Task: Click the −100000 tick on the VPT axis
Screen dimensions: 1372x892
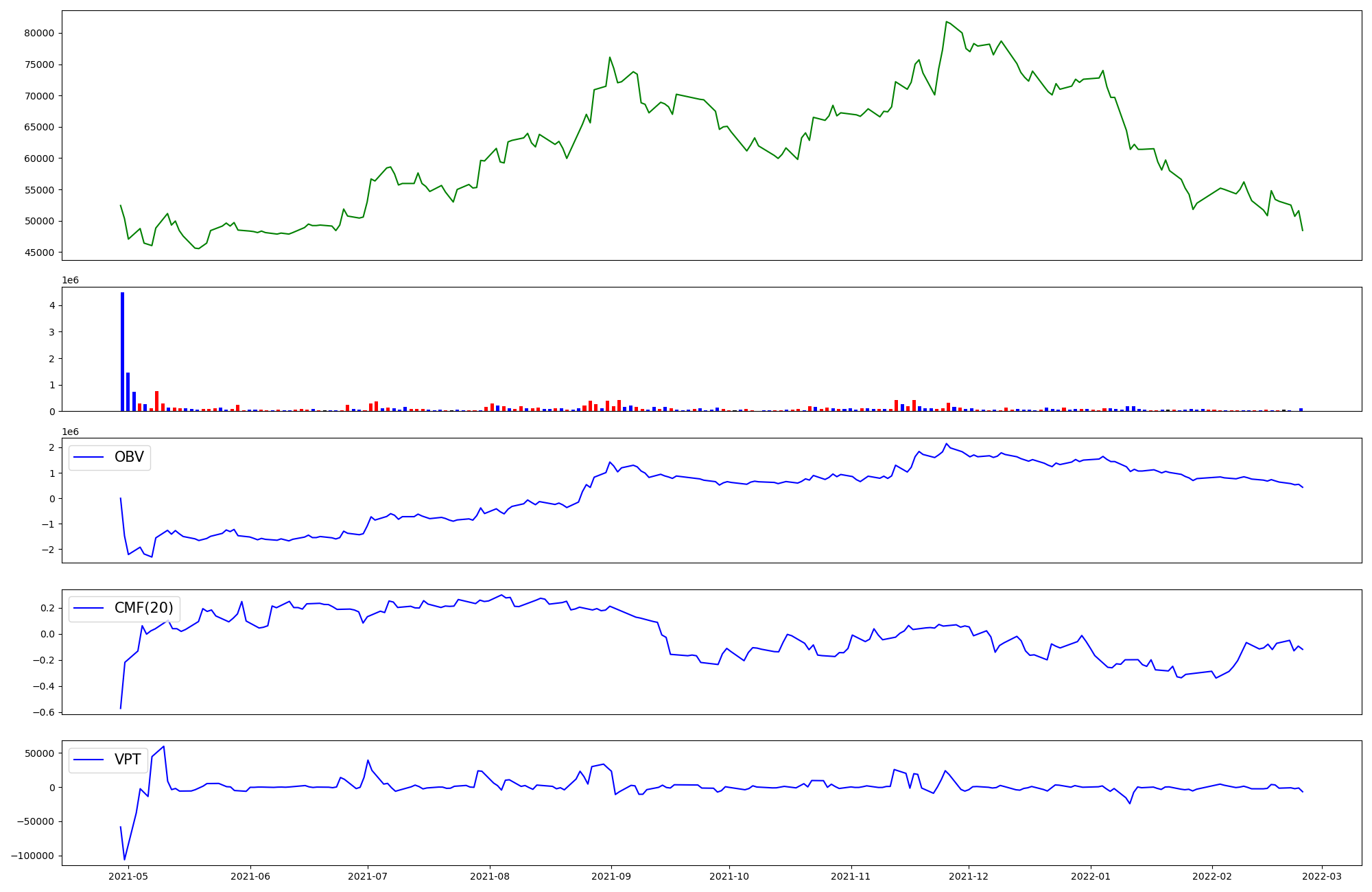Action: [x=33, y=856]
